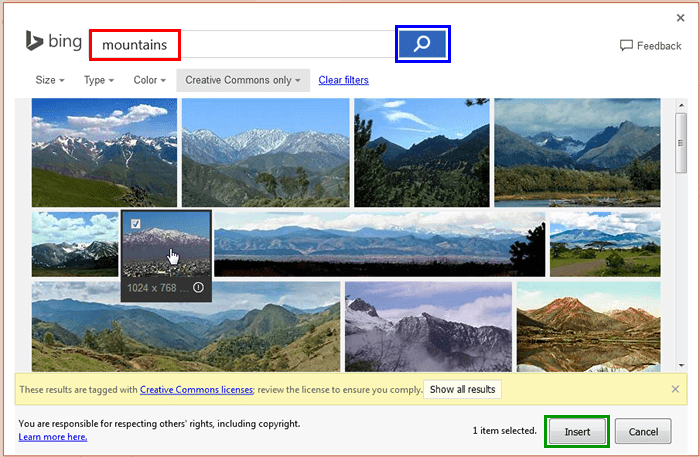Select the wide panoramic mountain range thumbnail

tap(379, 244)
